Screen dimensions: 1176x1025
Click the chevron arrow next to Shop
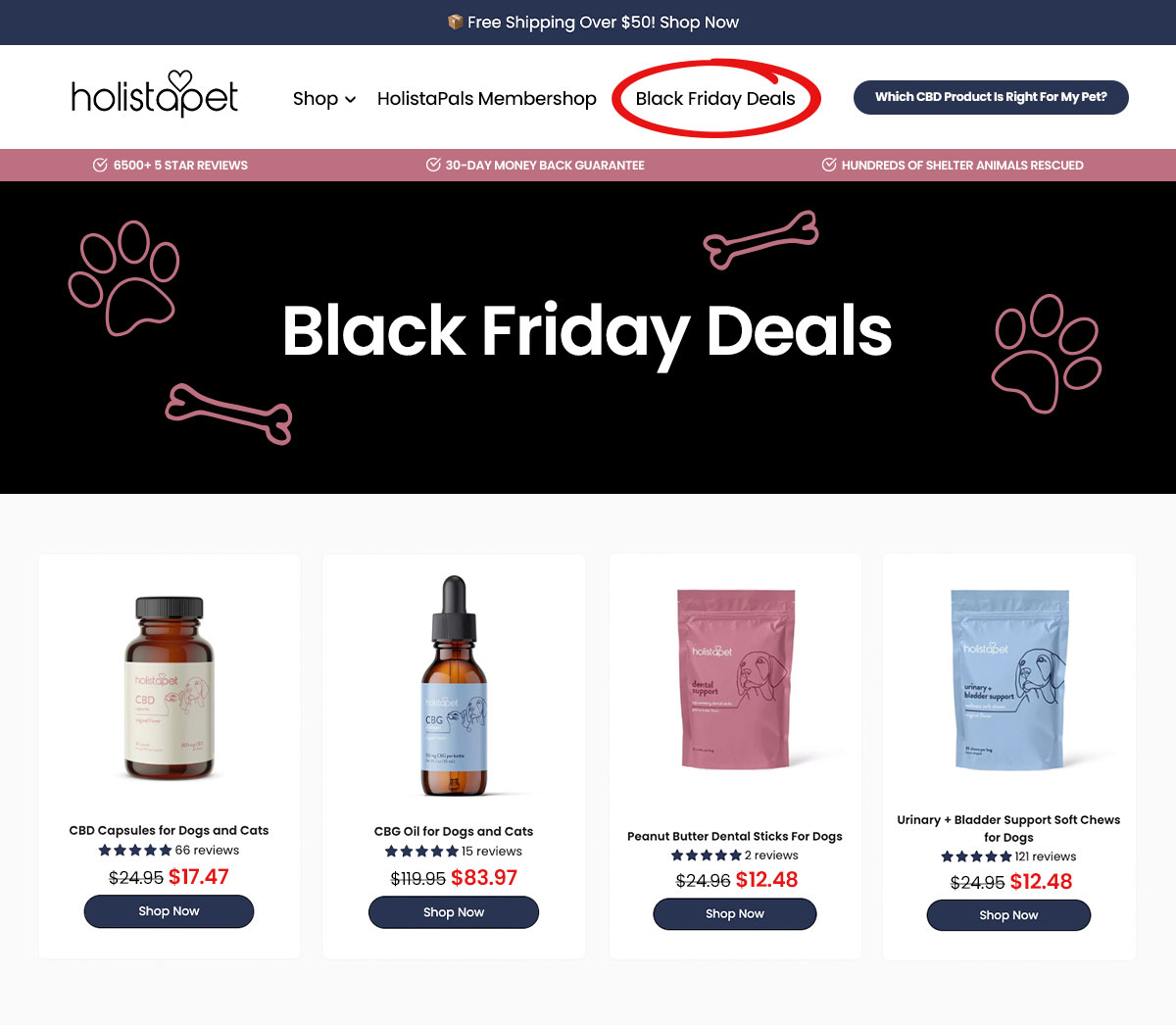[350, 99]
